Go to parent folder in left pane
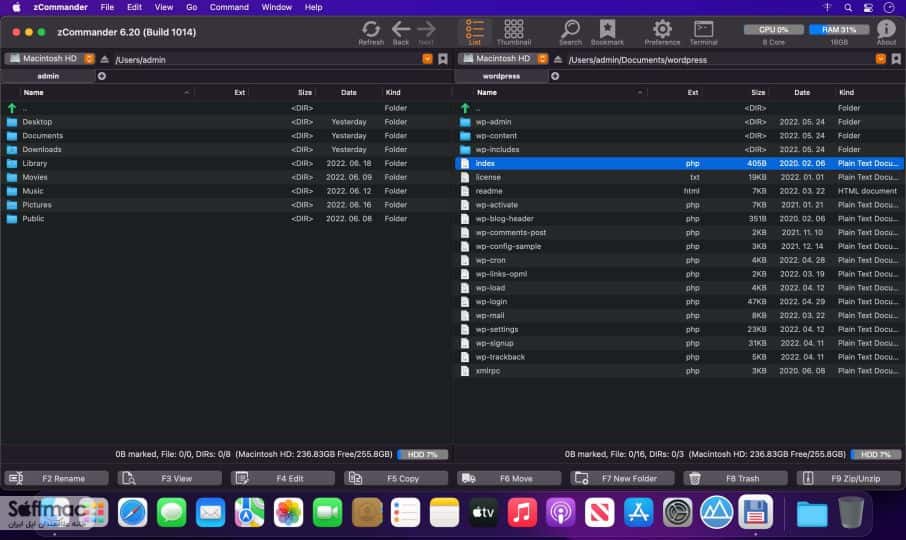Viewport: 906px width, 540px height. click(x=226, y=108)
